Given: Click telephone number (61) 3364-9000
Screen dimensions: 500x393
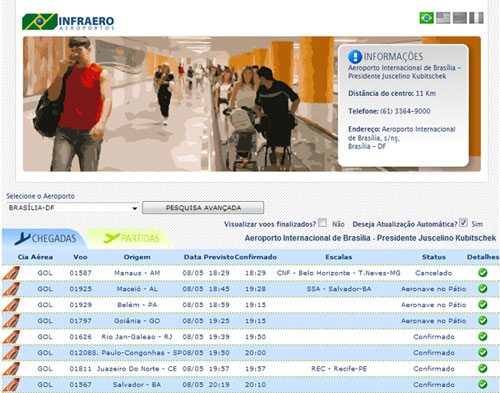Looking at the screenshot, I should point(405,111).
